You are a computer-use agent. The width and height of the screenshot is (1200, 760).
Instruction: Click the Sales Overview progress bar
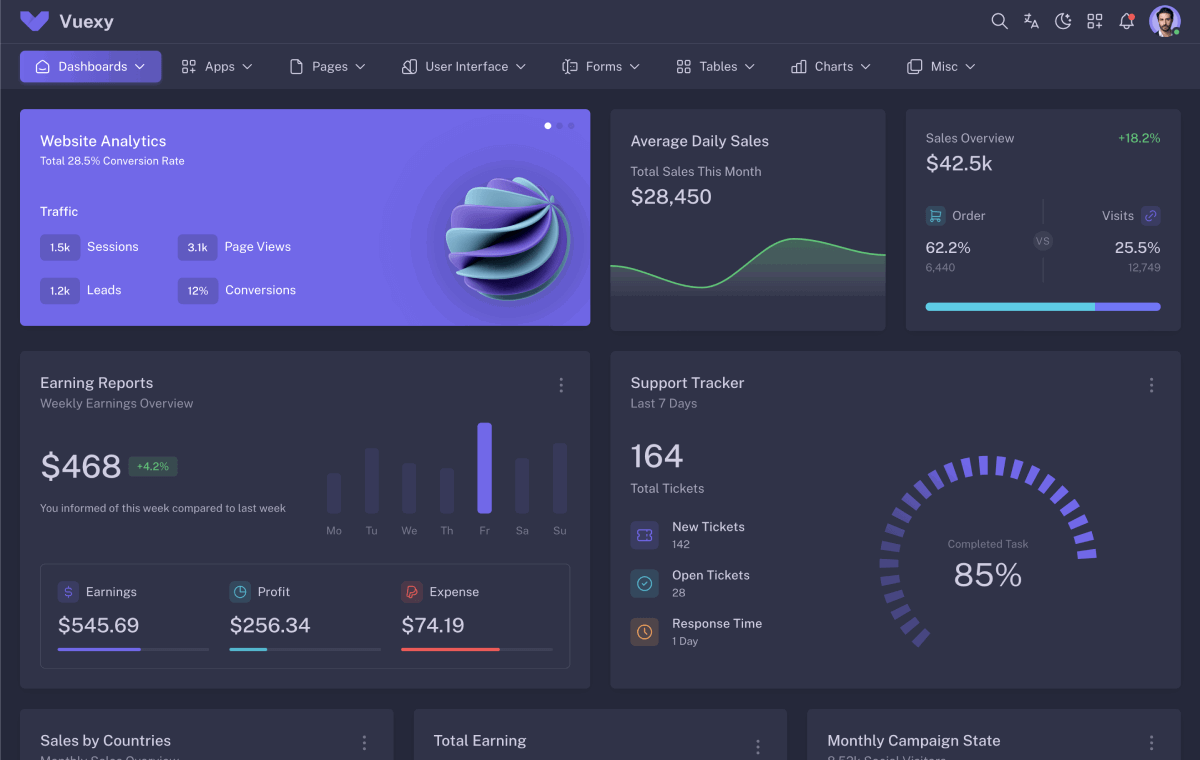1043,307
